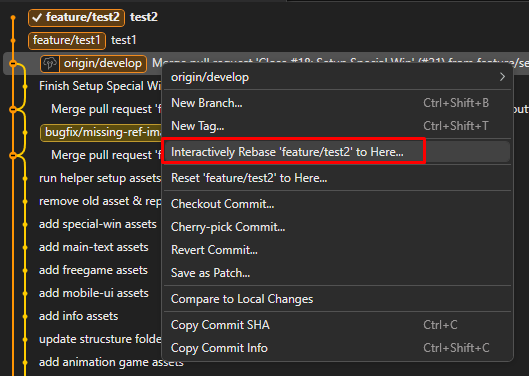Select the 'add special-win assets' commit
Screen dimensions: 529x376
98,224
